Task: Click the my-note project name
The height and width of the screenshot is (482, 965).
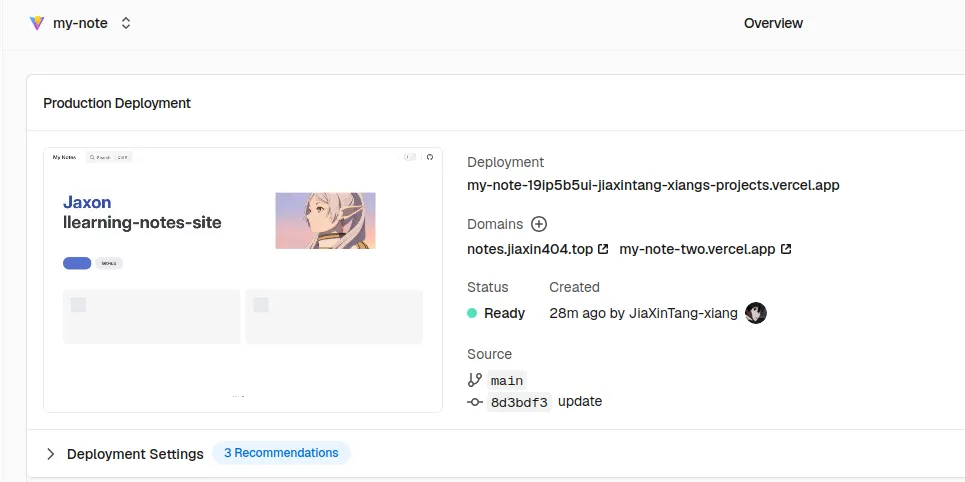Action: pyautogui.click(x=81, y=23)
